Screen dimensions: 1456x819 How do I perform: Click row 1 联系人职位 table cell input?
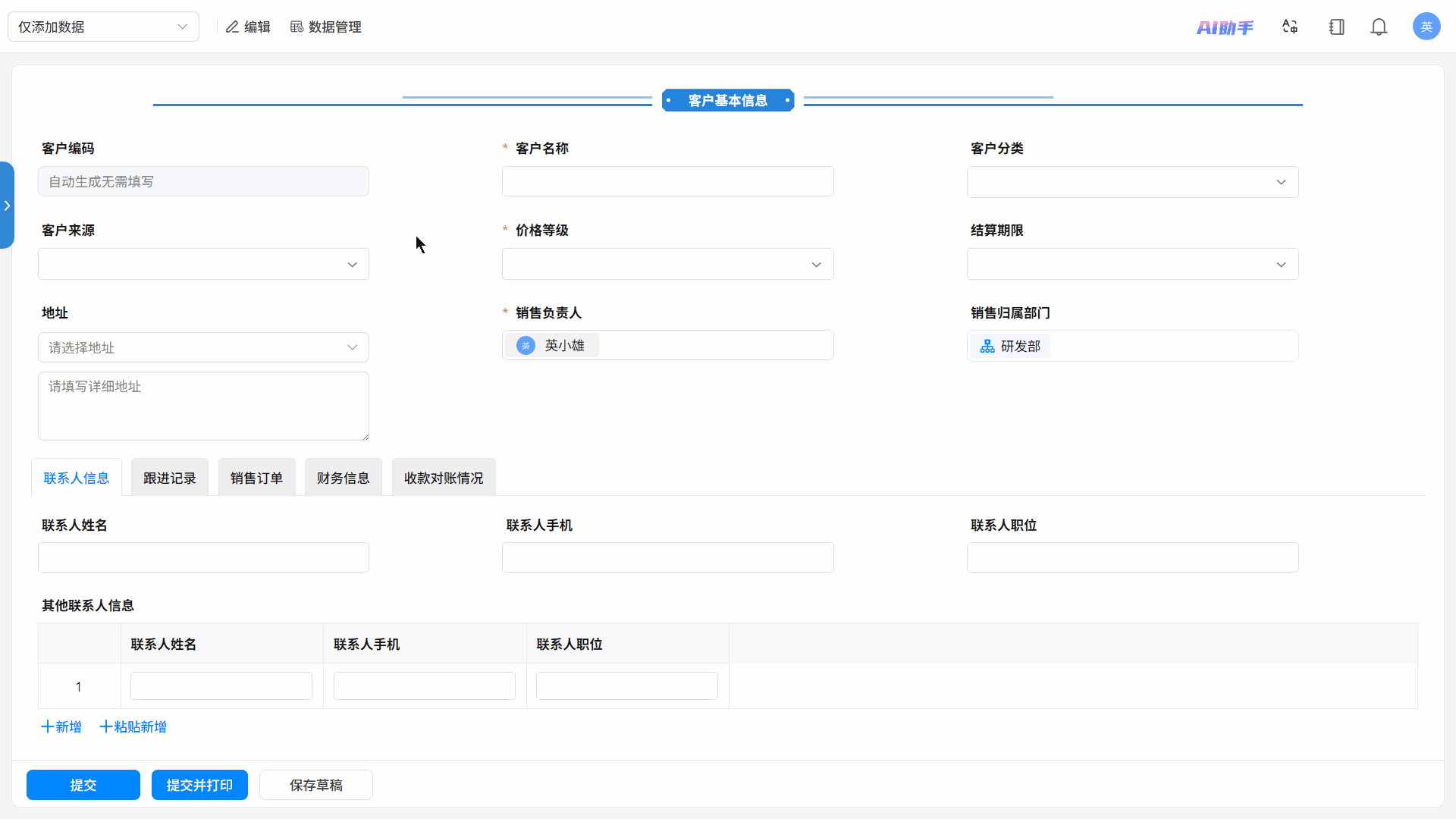(x=627, y=686)
